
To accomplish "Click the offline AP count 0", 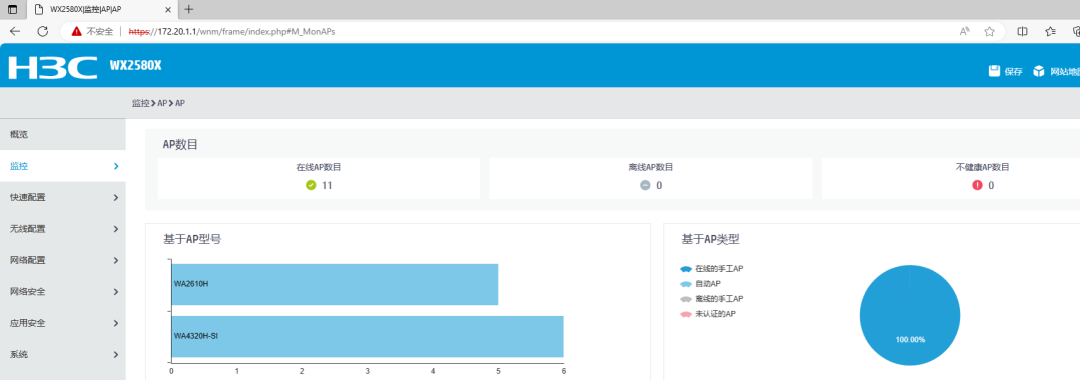I will tap(658, 184).
